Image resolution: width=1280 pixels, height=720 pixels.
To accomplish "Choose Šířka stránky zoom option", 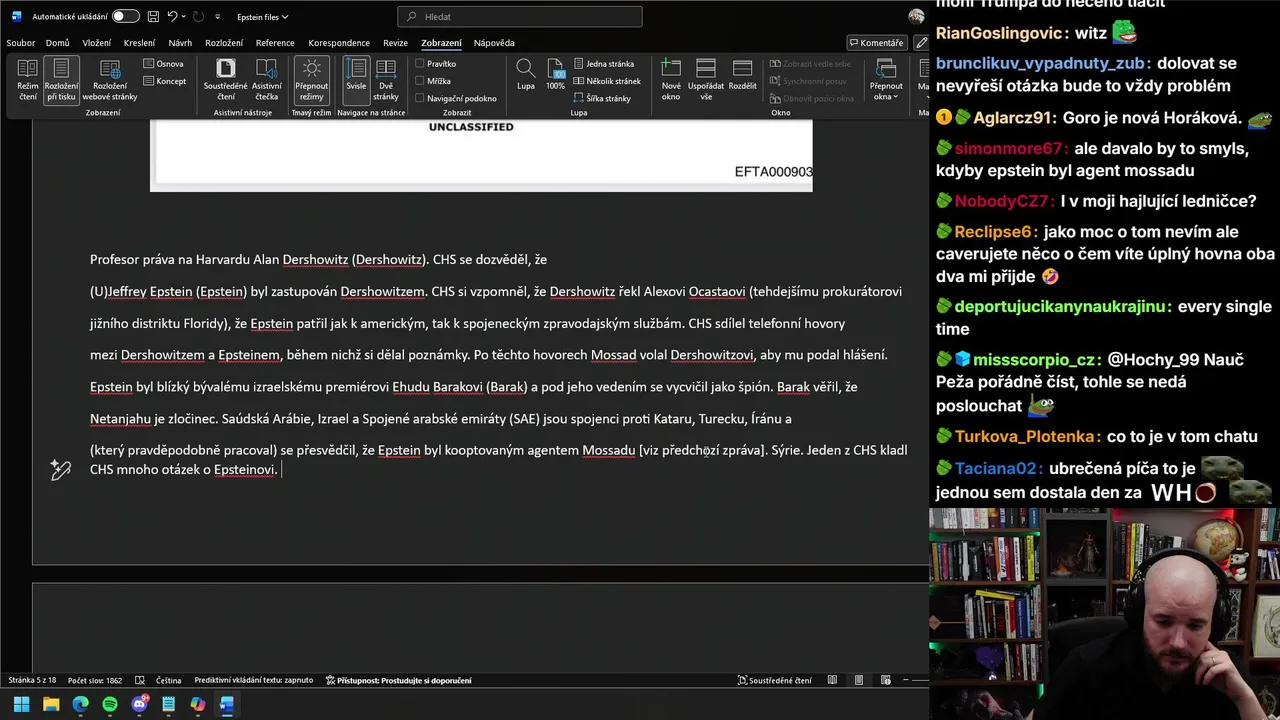I will [x=602, y=98].
